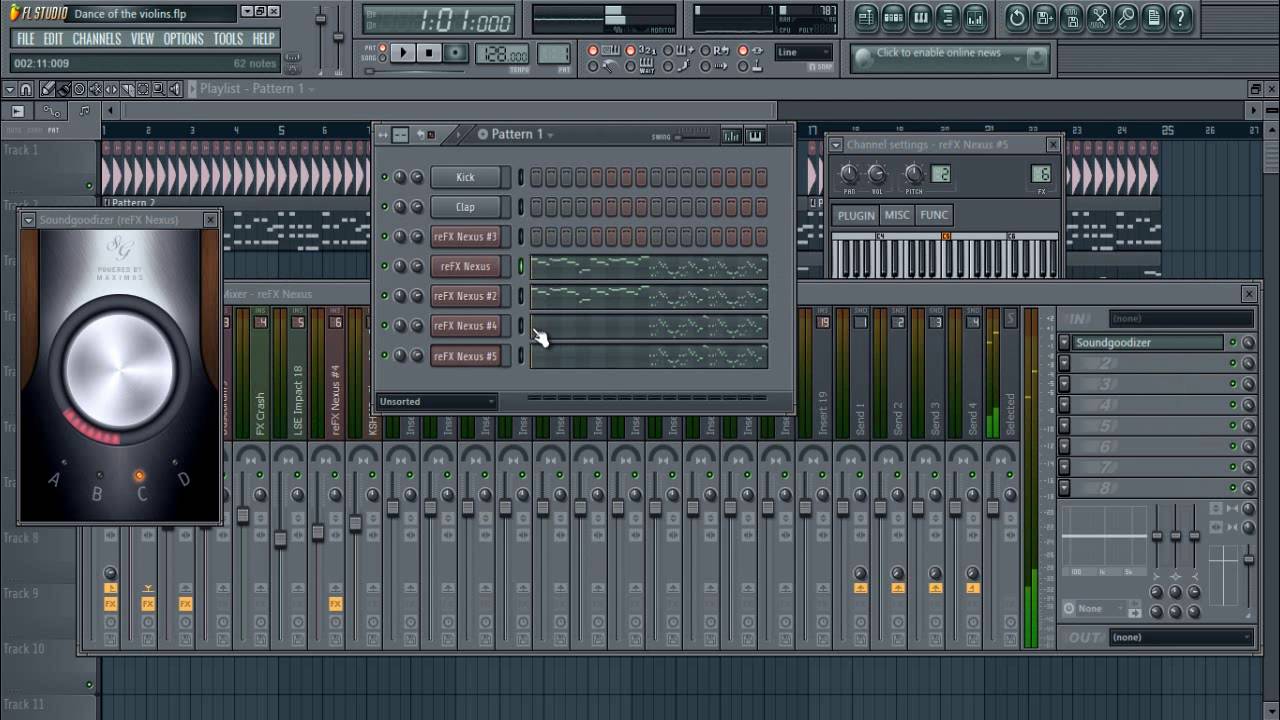Choose the Select tool in Playlist toolbar
The height and width of the screenshot is (720, 1280).
[x=143, y=89]
